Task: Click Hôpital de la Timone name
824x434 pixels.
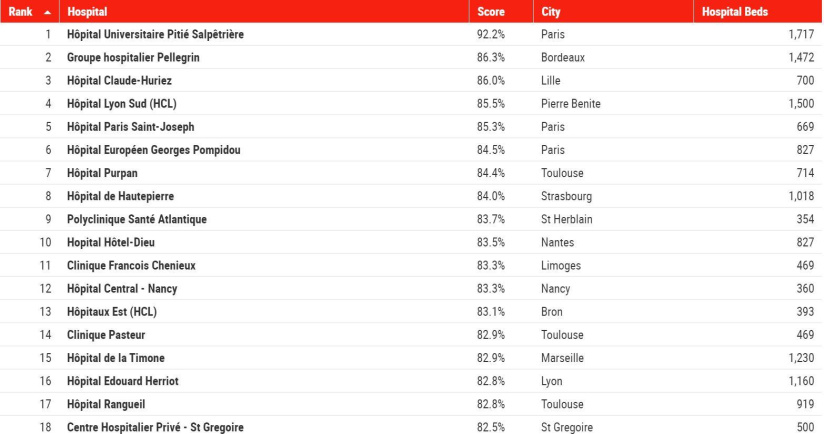Action: 115,358
